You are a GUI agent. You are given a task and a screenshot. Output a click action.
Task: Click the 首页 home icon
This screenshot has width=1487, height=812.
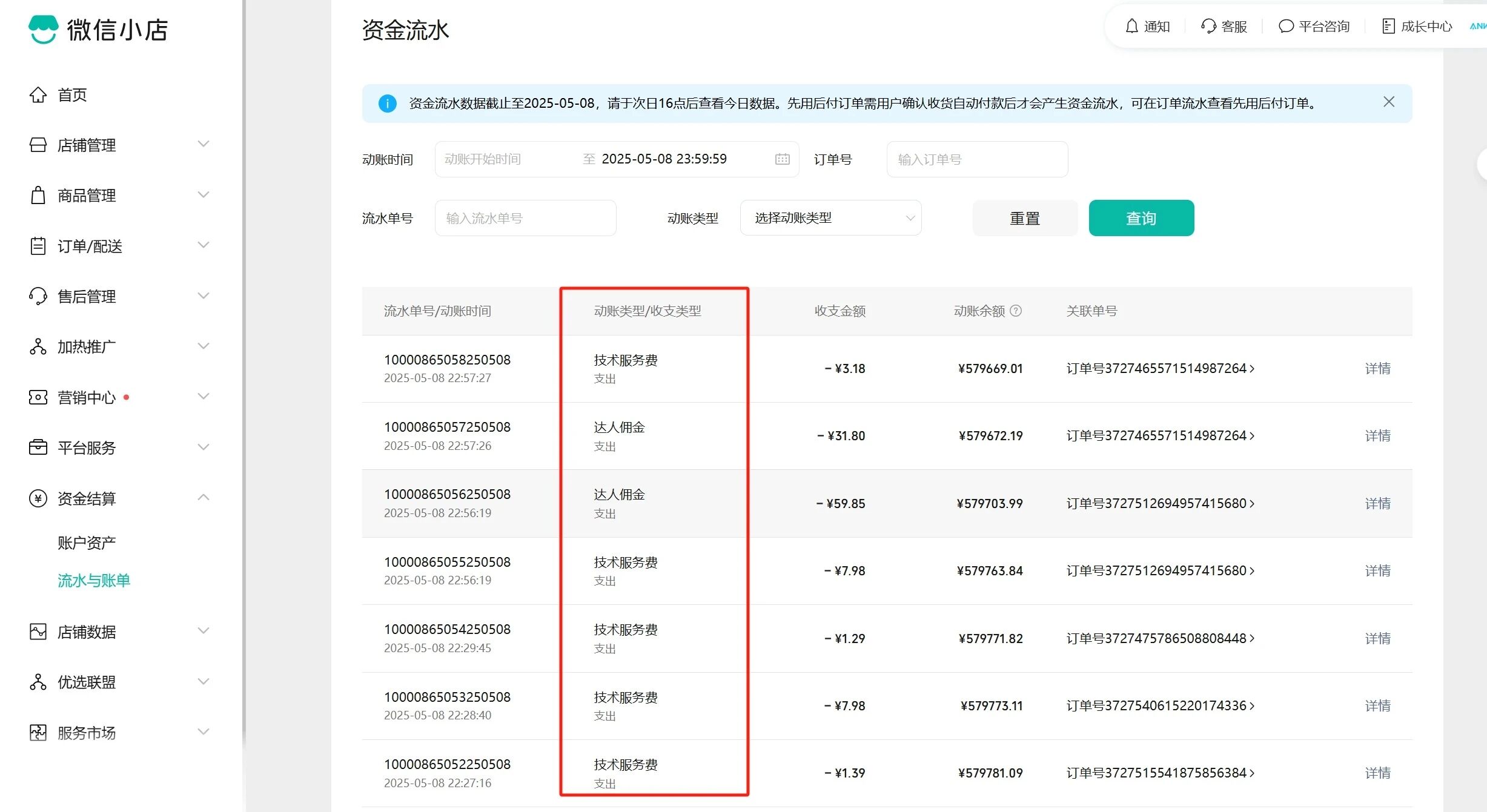click(x=38, y=95)
